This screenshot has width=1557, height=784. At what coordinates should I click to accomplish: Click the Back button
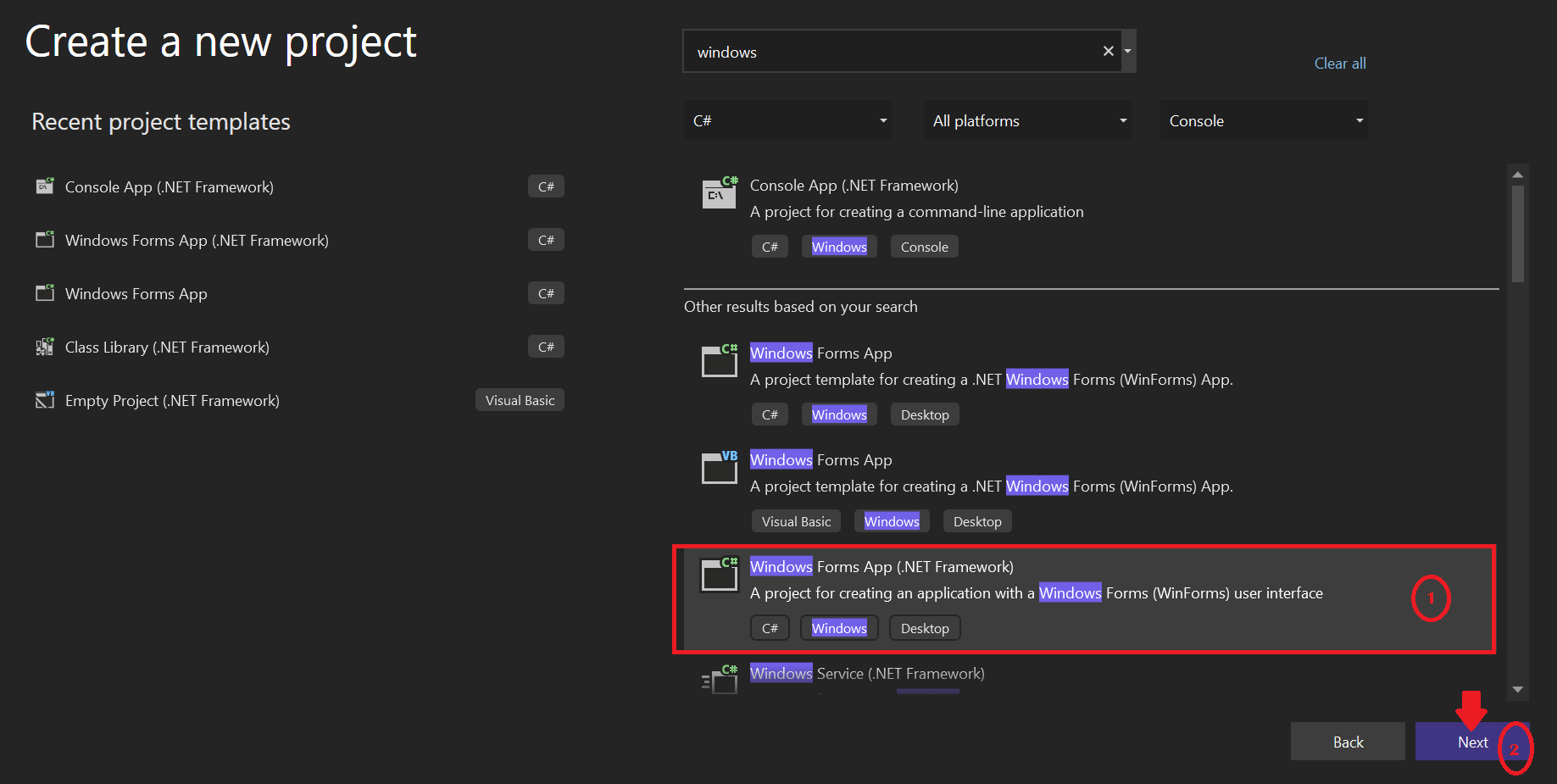[x=1348, y=742]
